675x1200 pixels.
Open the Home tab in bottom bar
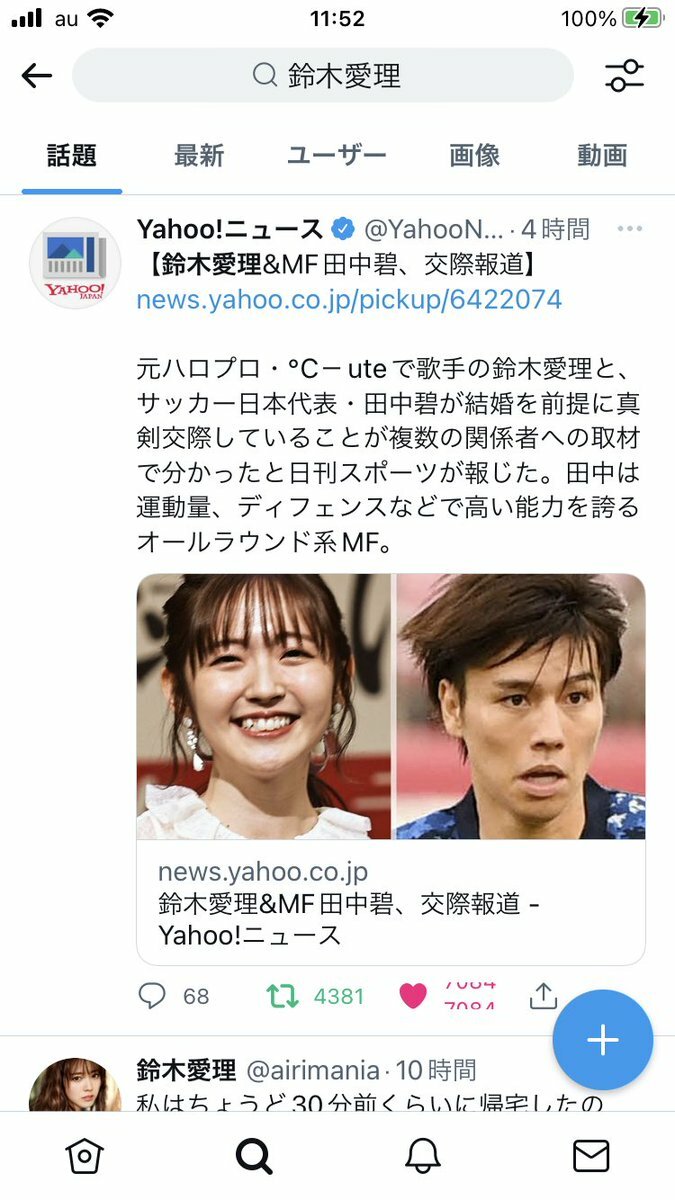(85, 1156)
